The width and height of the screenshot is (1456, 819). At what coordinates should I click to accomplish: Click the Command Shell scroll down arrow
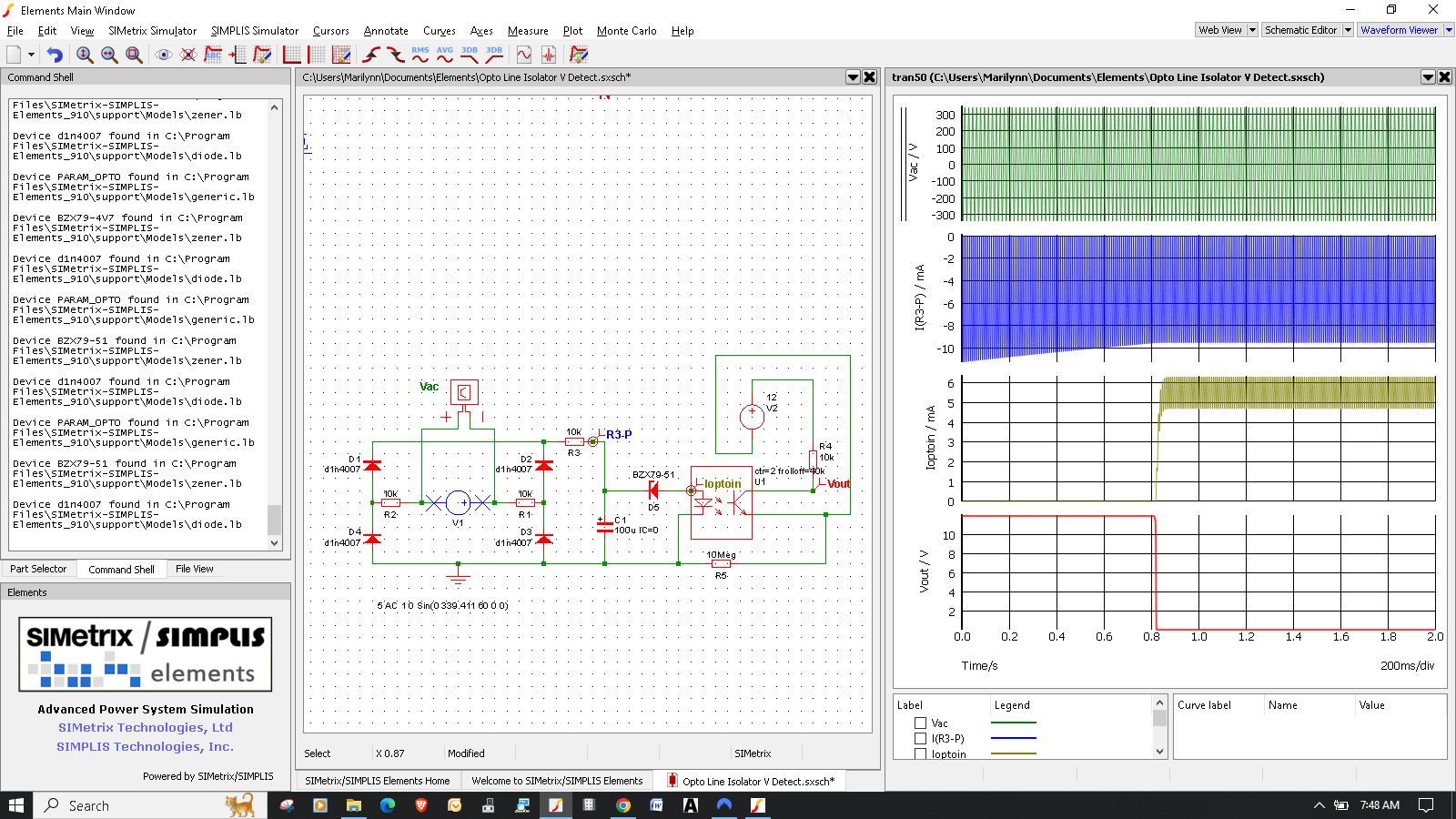[x=274, y=543]
